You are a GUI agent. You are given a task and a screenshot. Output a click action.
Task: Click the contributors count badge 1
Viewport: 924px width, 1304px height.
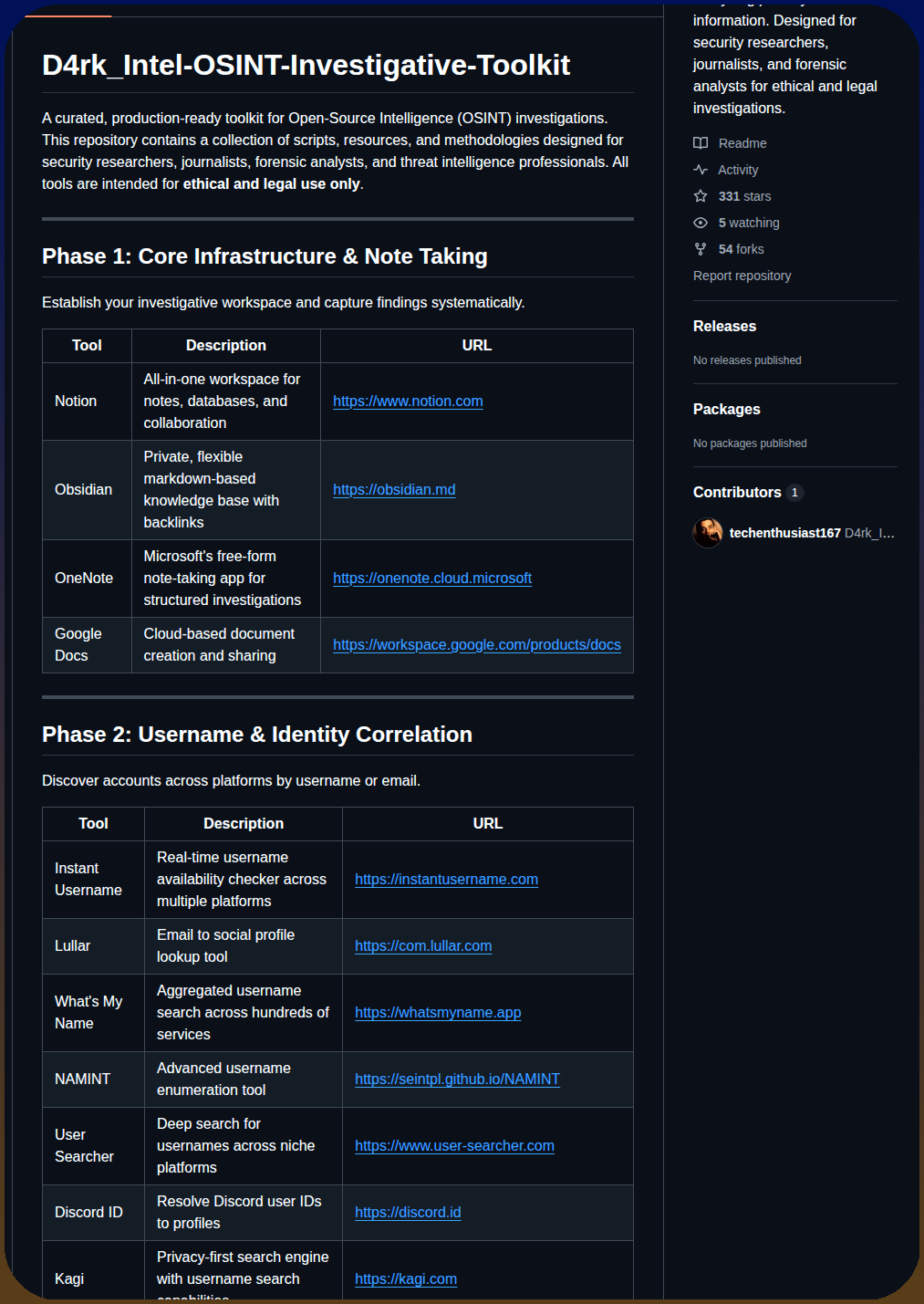pyautogui.click(x=794, y=493)
